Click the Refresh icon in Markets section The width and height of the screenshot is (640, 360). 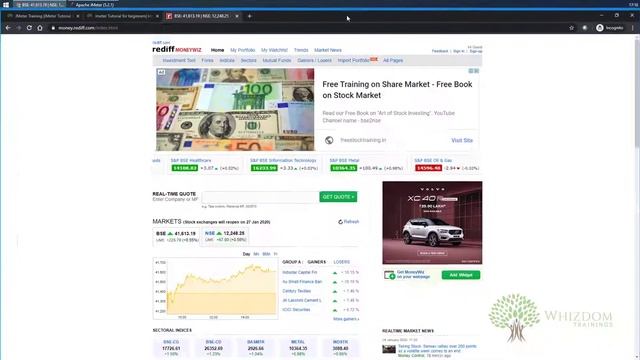[x=340, y=222]
